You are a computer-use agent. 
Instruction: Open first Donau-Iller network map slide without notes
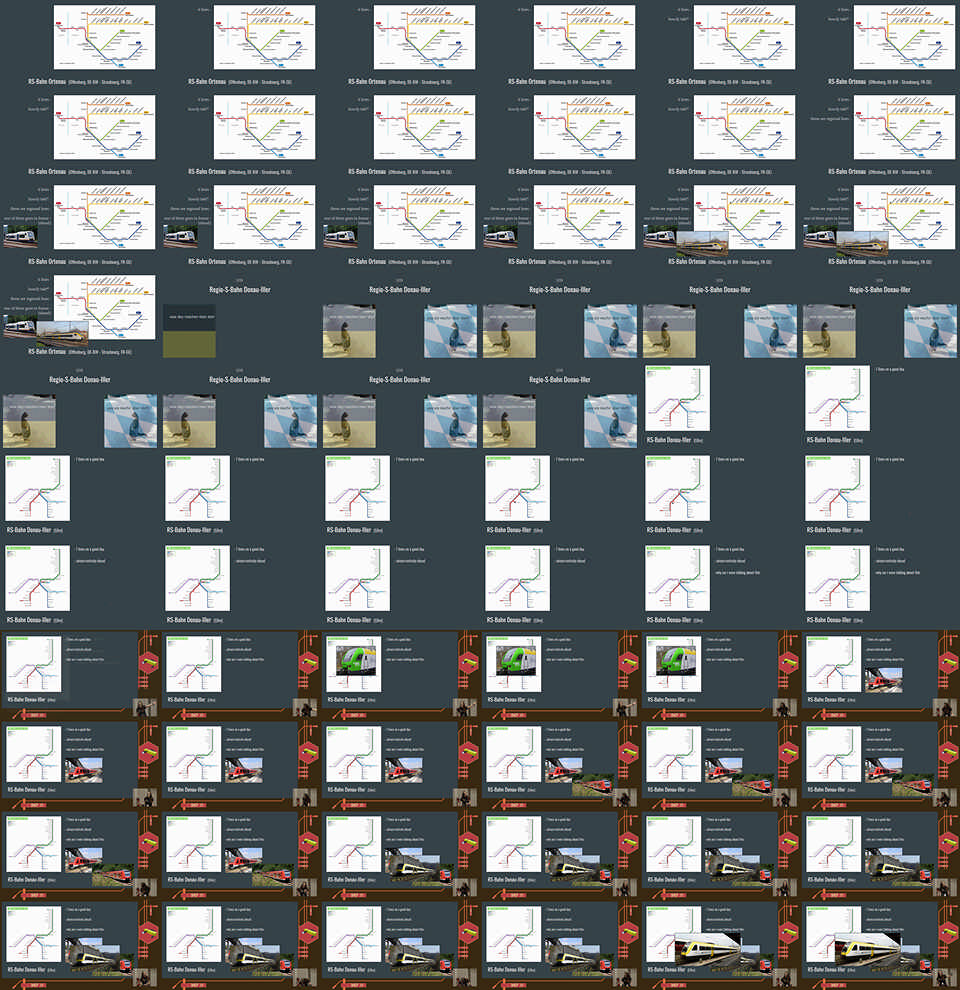click(x=677, y=399)
